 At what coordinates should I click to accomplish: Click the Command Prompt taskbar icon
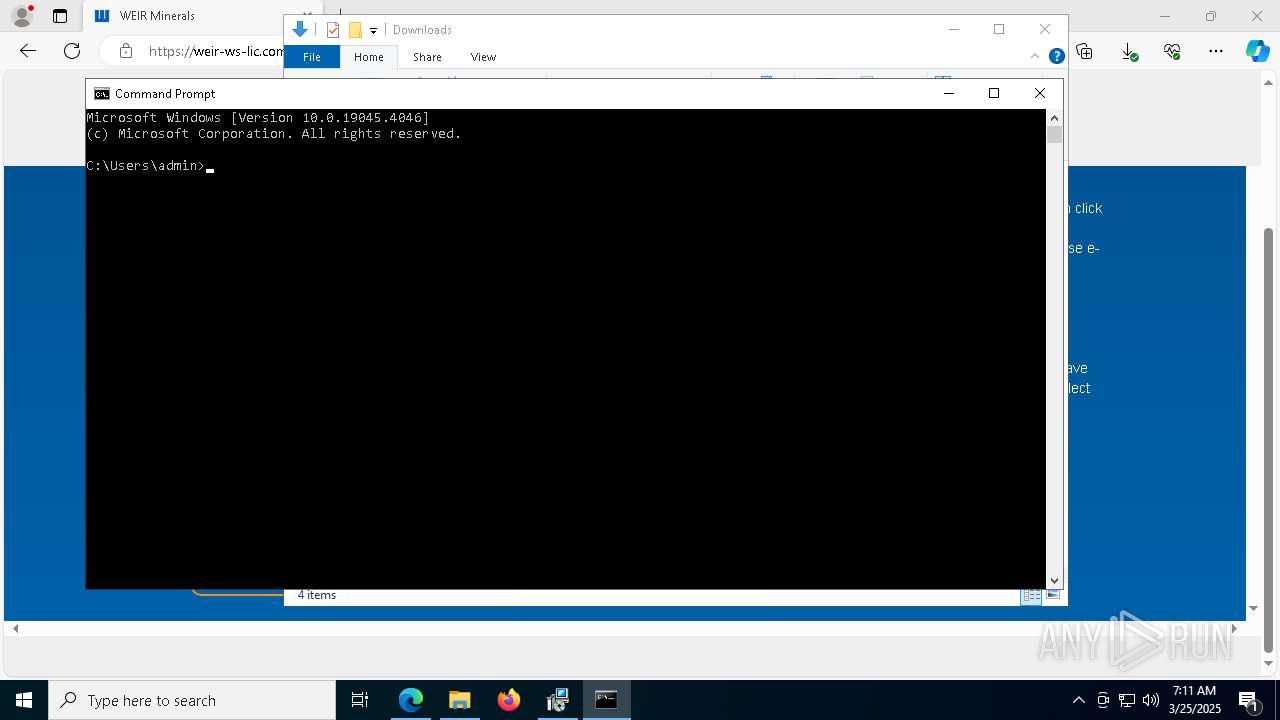tap(606, 700)
